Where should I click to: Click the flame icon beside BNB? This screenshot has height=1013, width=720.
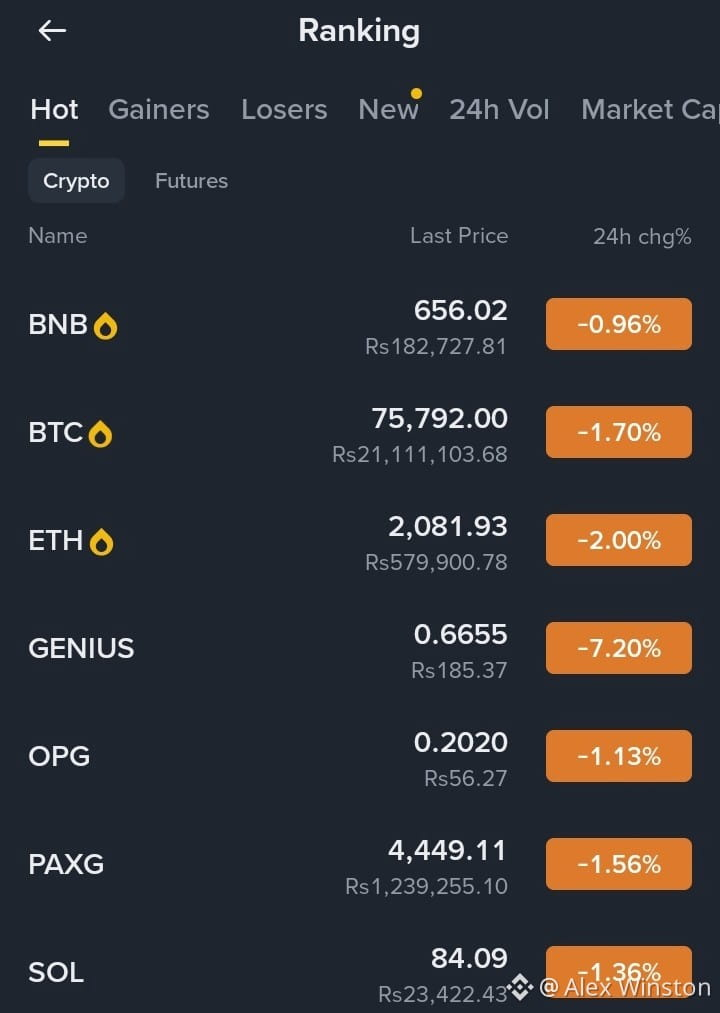tap(105, 326)
